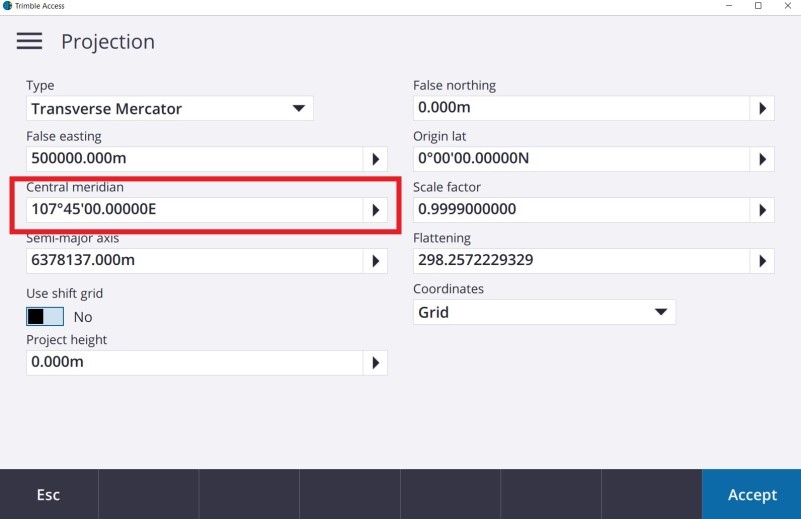Click the Semi-major axis arrow button
The height and width of the screenshot is (519, 801).
click(x=375, y=261)
